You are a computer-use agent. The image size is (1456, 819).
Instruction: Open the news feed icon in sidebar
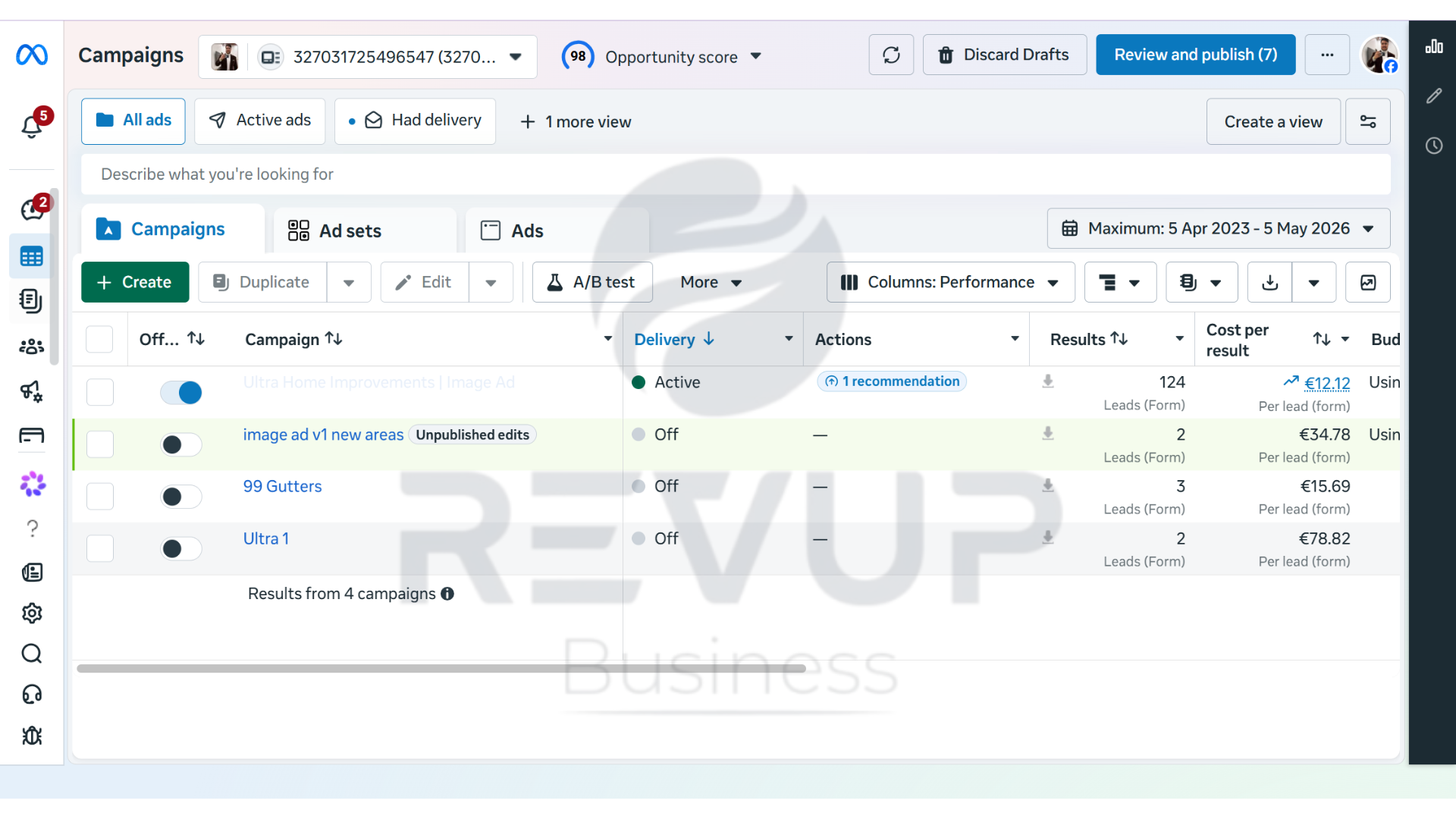(x=32, y=572)
